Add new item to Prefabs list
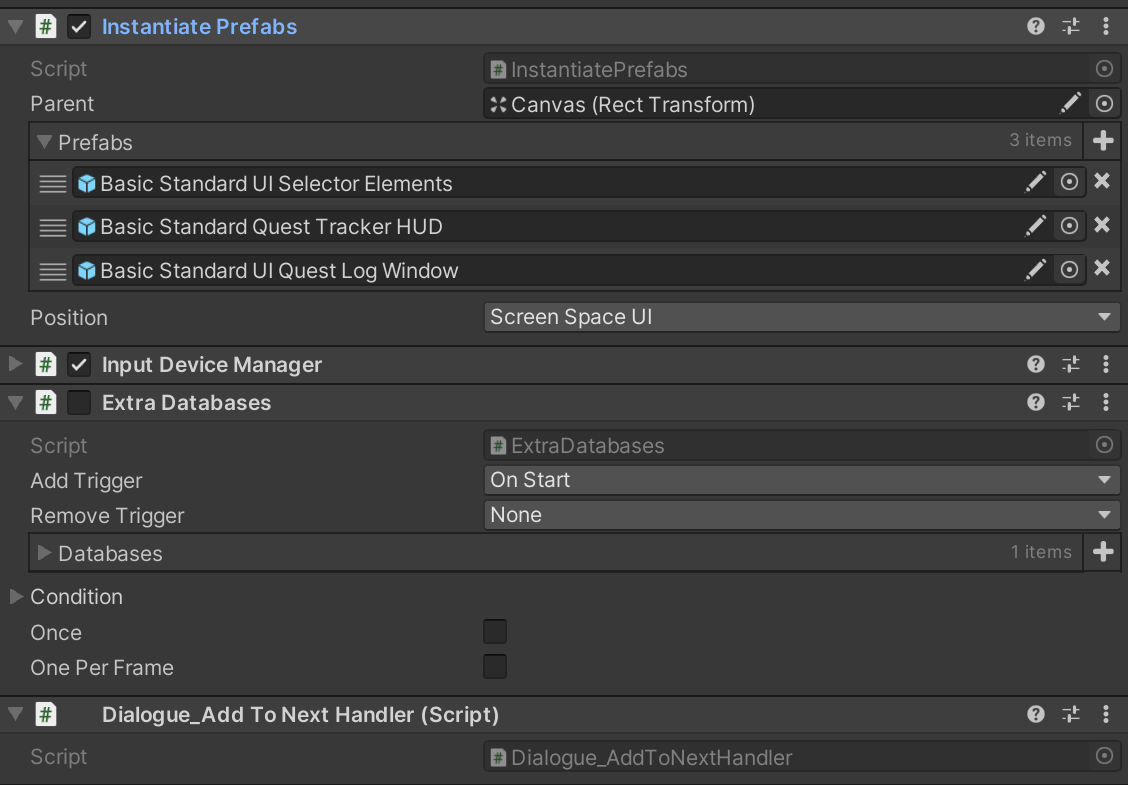 (x=1103, y=141)
